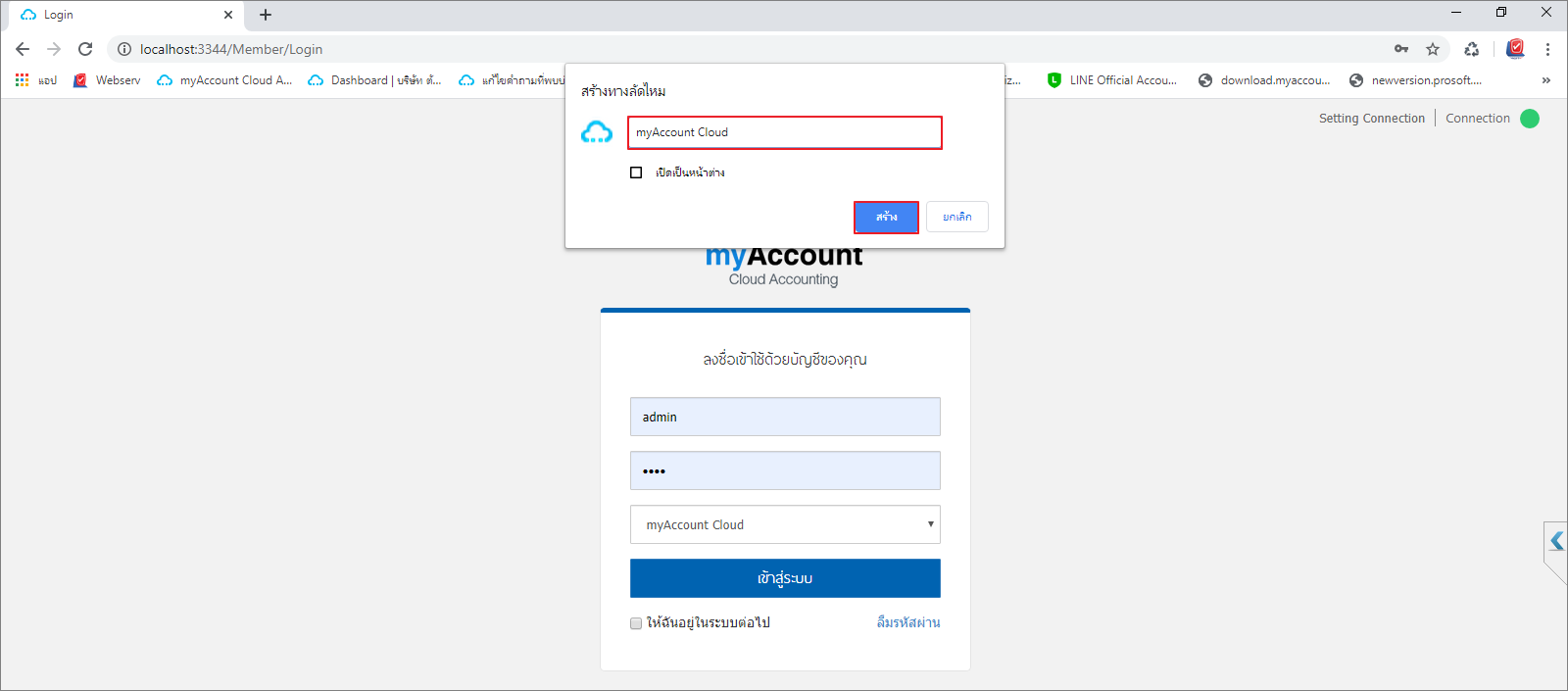Open the red checkmark extension icon
The image size is (1568, 691).
[1516, 49]
